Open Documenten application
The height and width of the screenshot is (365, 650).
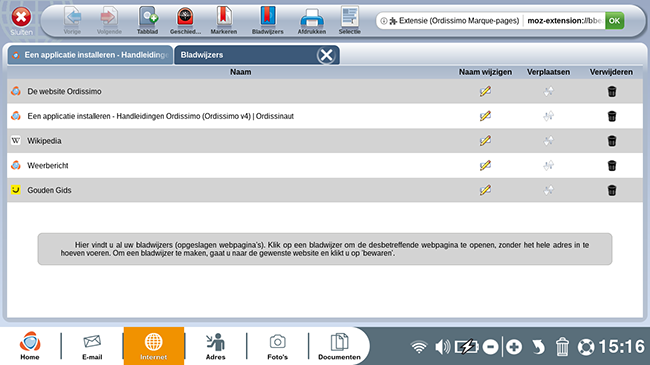339,346
